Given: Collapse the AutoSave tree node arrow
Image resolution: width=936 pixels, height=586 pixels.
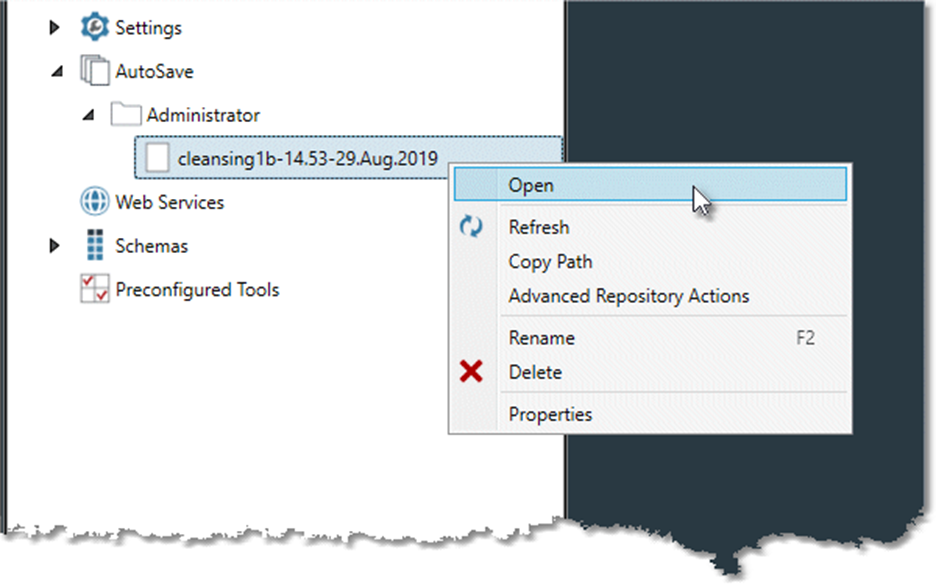Looking at the screenshot, I should 56,73.
